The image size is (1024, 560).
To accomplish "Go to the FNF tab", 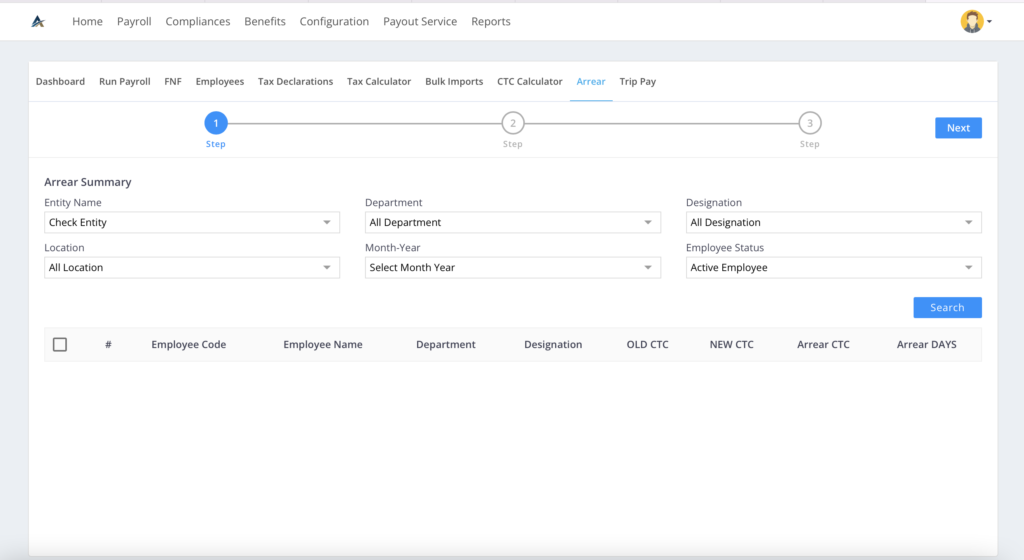I will [173, 82].
